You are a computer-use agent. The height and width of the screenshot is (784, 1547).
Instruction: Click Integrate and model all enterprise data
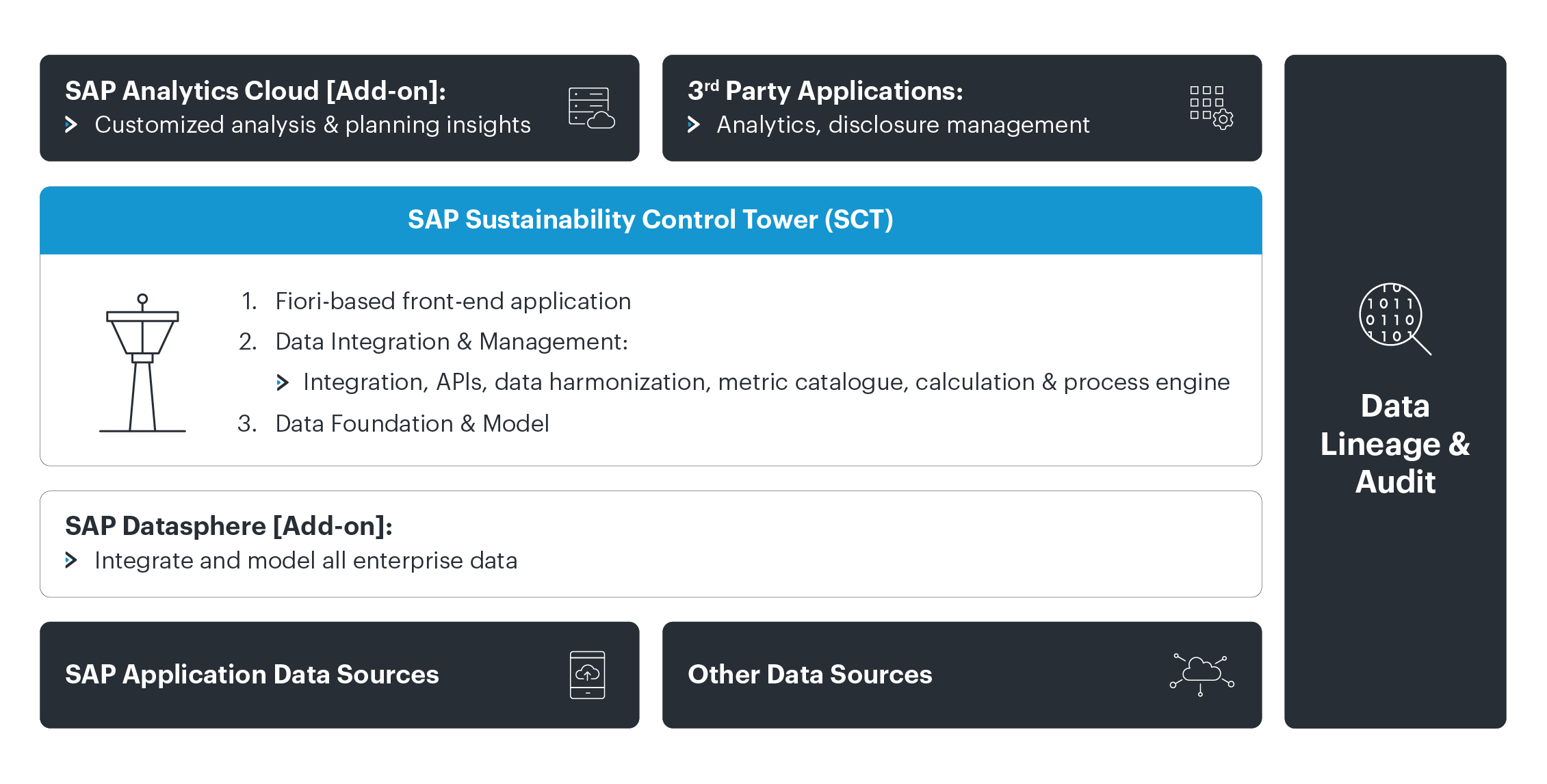click(306, 560)
